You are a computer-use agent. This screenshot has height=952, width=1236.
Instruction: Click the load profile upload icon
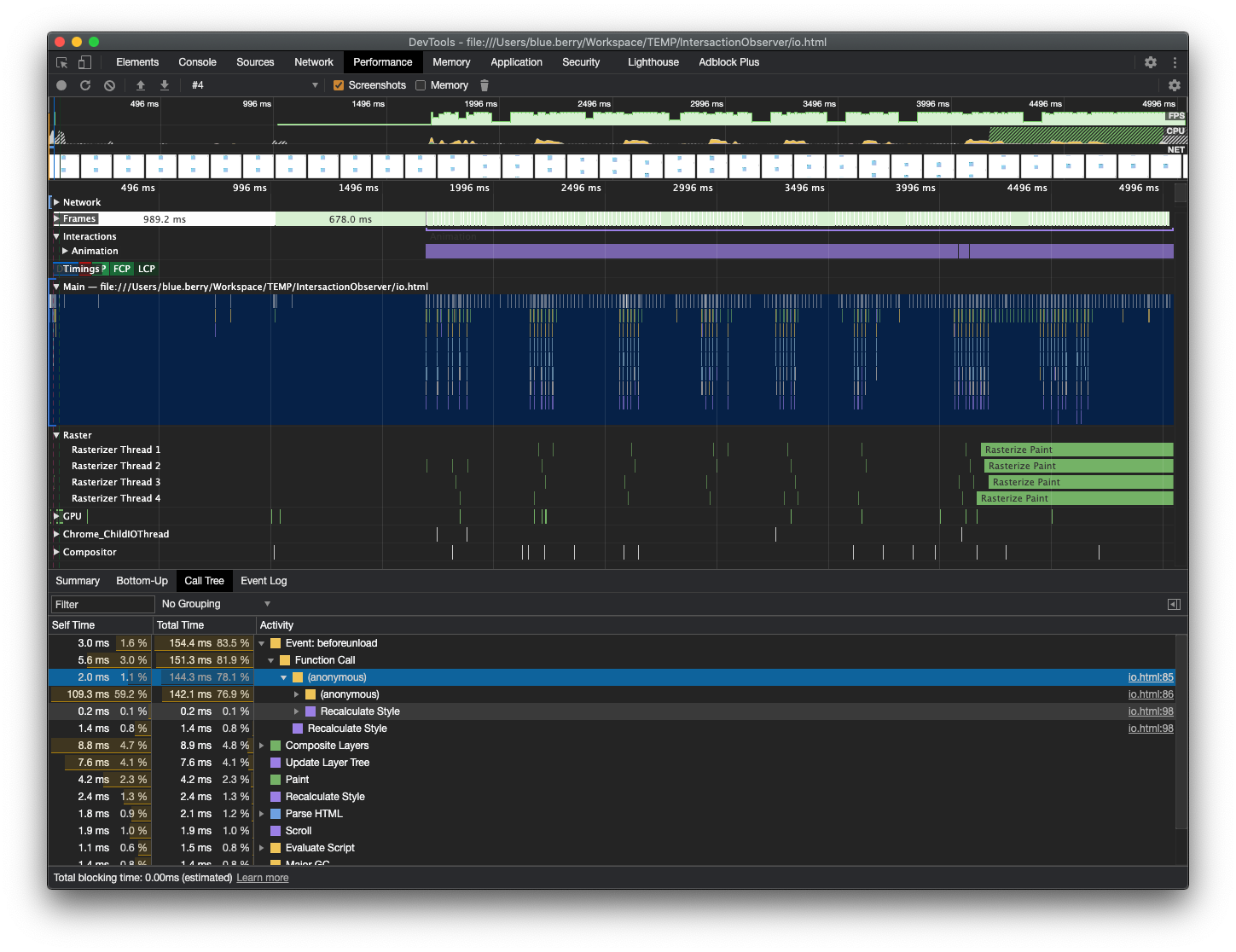coord(141,85)
